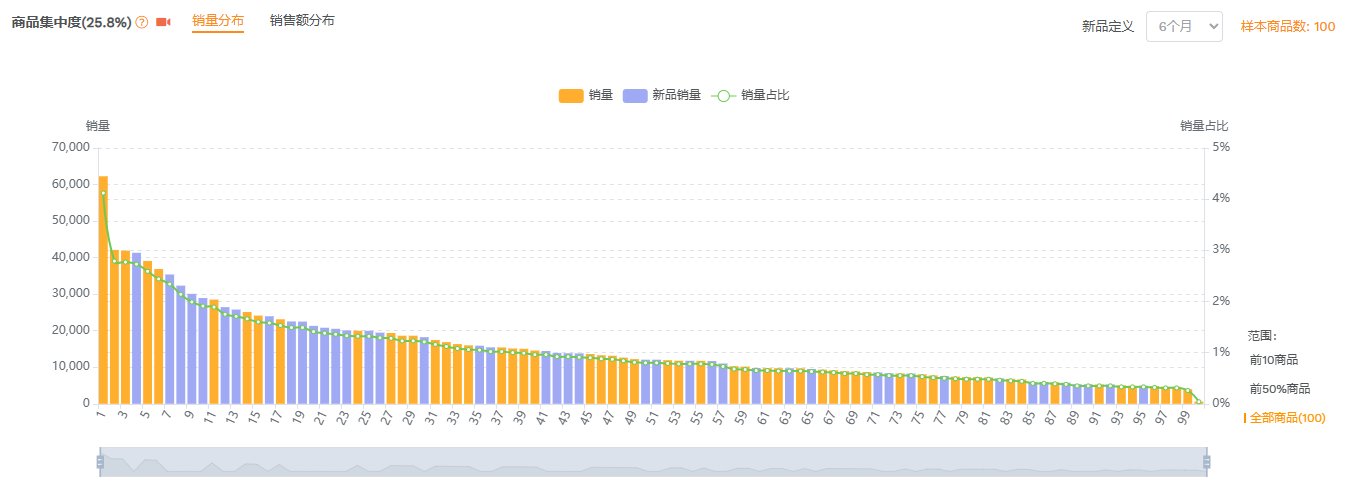1352x497 pixels.
Task: Click the green 销量占比 legend line marker
Action: pos(723,96)
